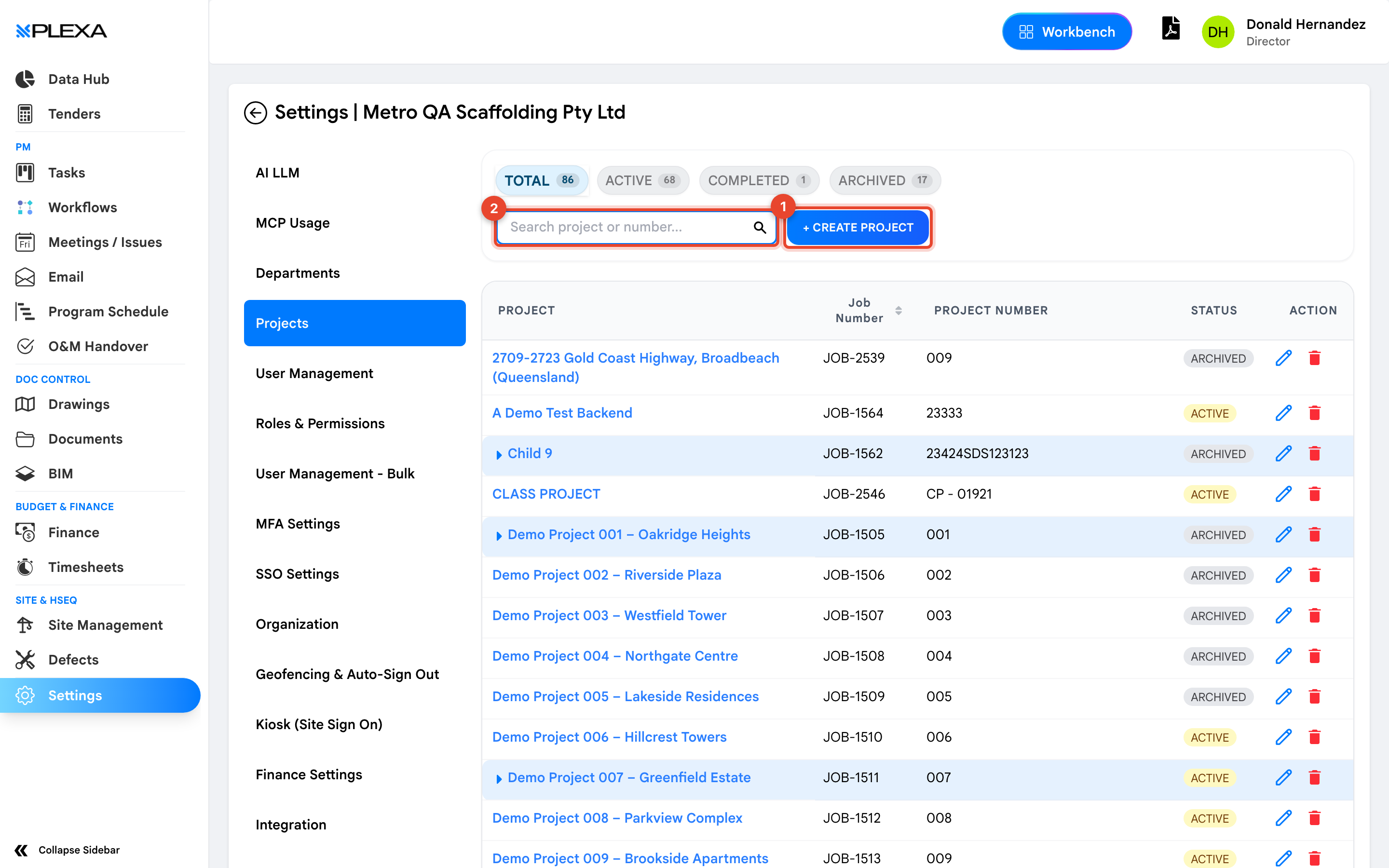Click the Search project or number field
Screen dimensions: 1389x868
click(x=636, y=227)
